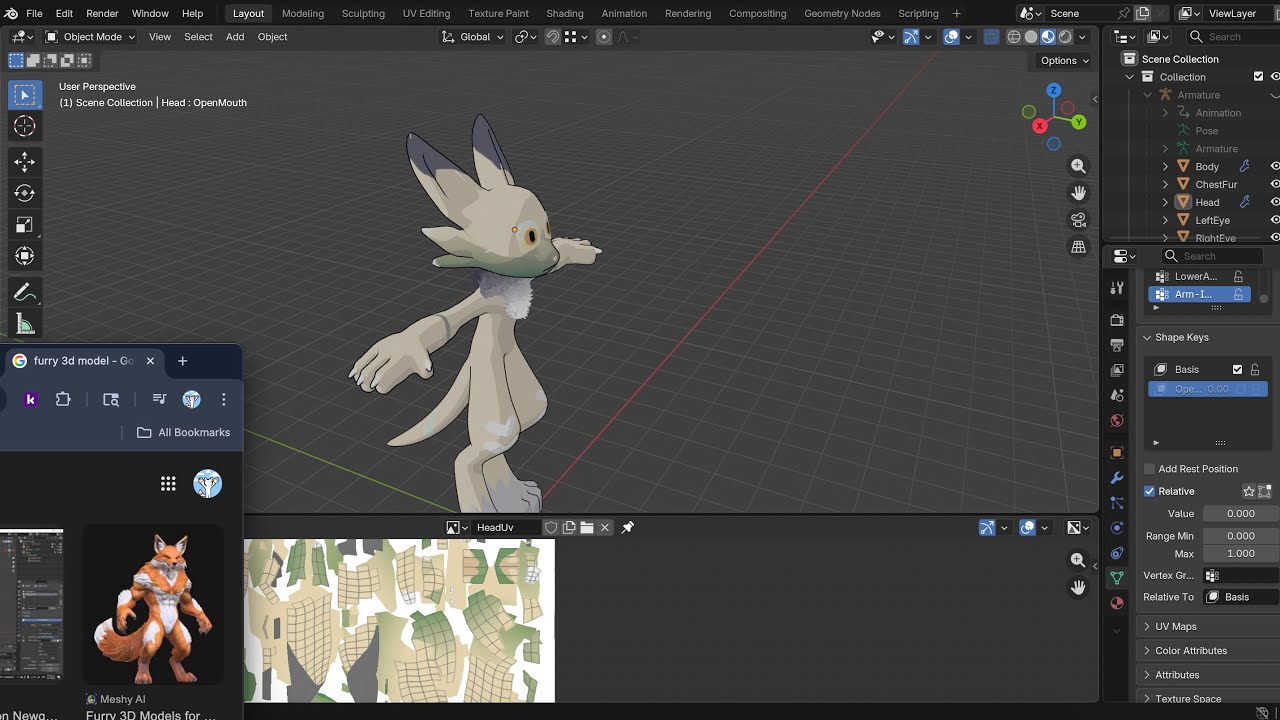Viewport: 1280px width, 720px height.
Task: Uncheck the Relative shape keys checkbox
Action: tap(1149, 491)
